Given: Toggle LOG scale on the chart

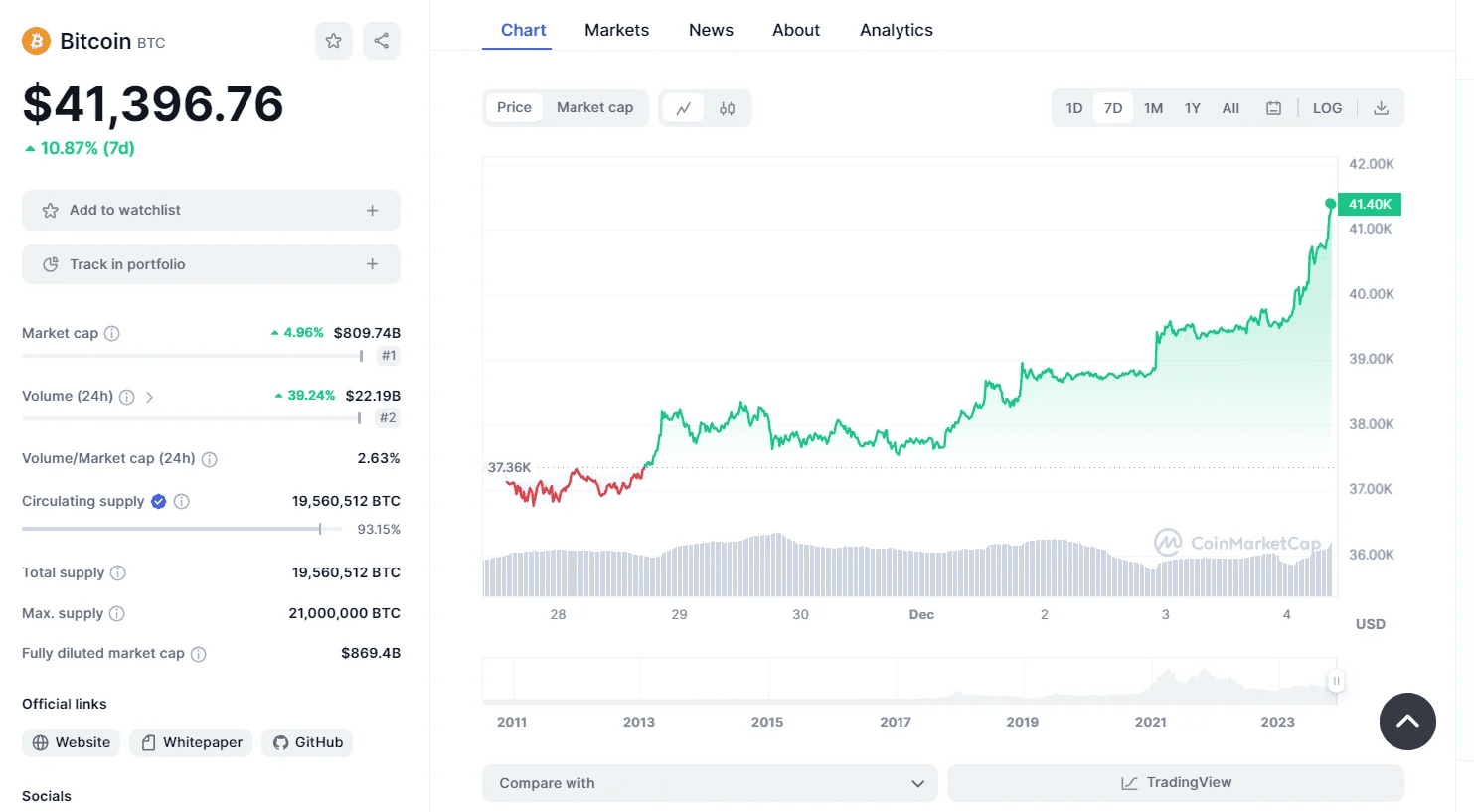Looking at the screenshot, I should coord(1327,108).
